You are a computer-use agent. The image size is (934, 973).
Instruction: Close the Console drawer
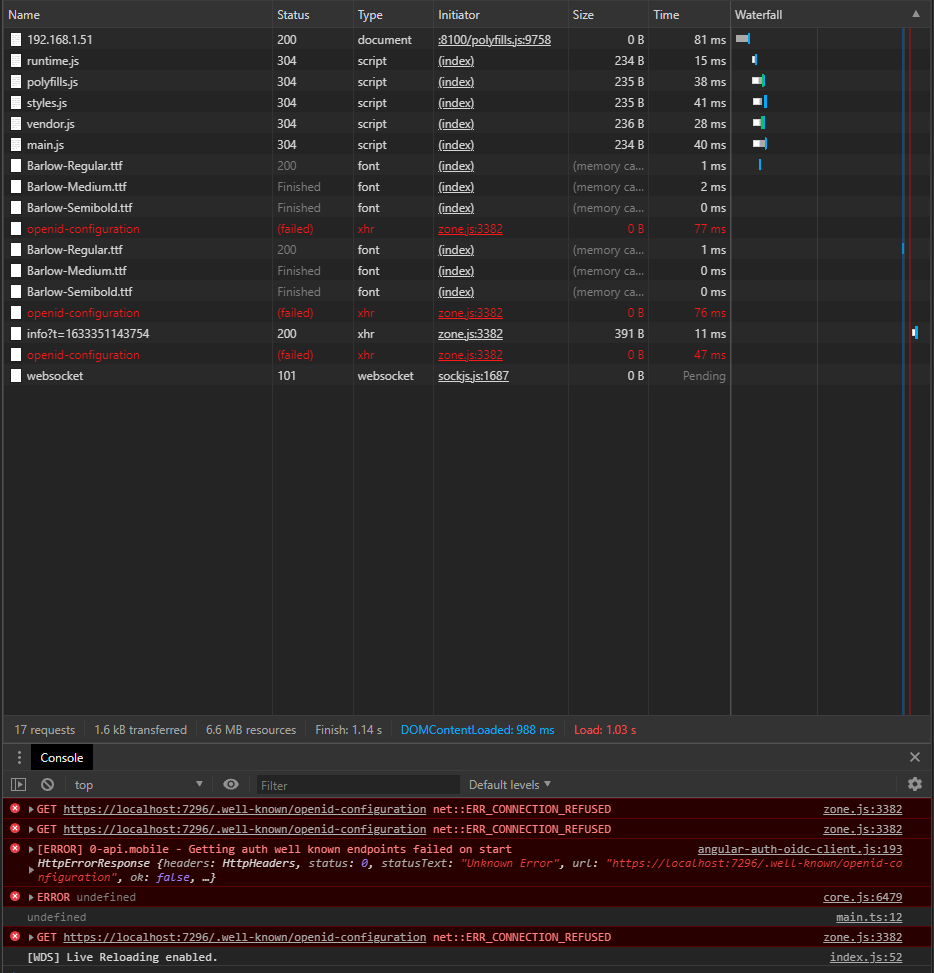pyautogui.click(x=915, y=757)
